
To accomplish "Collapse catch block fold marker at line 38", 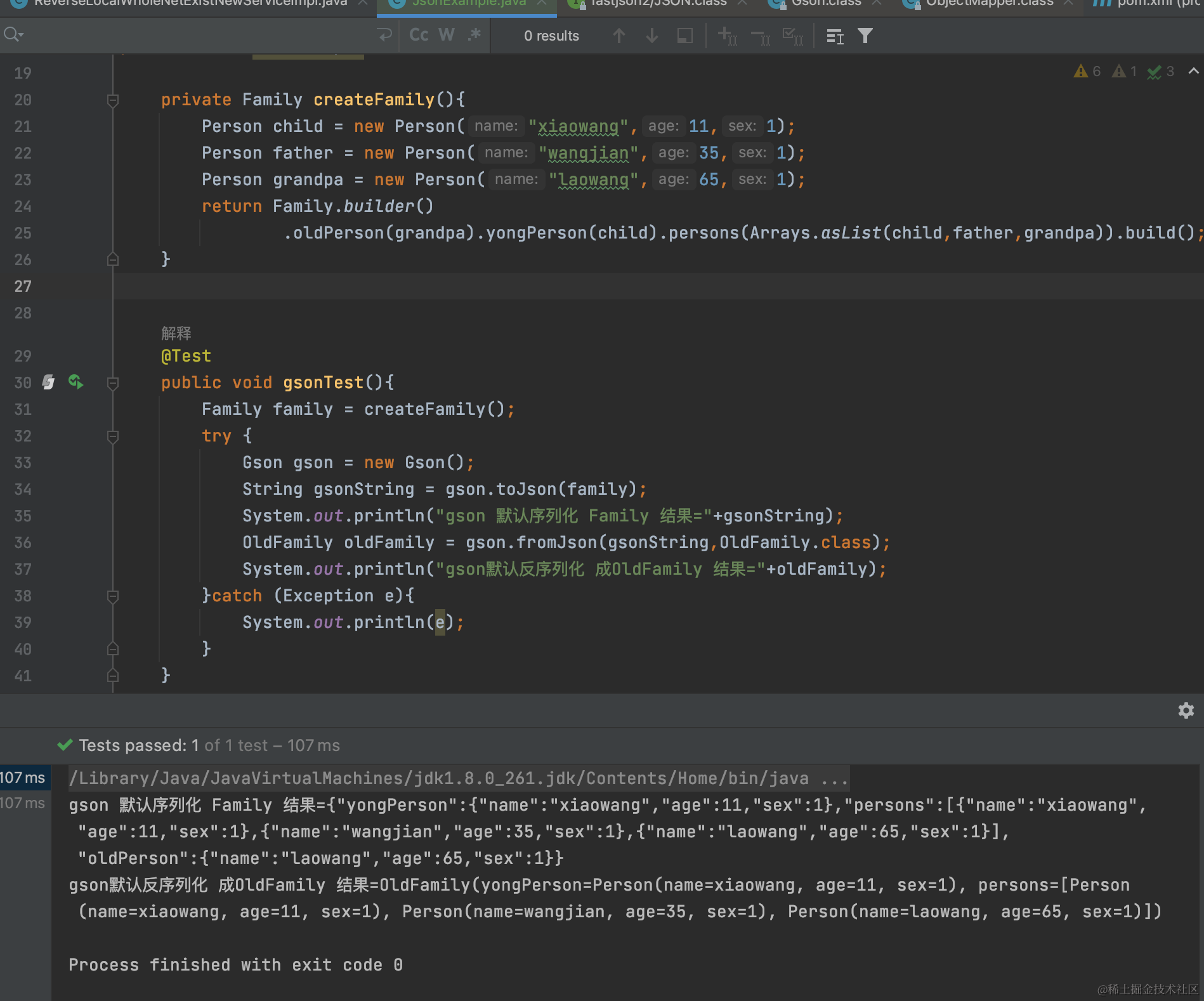I will click(x=113, y=596).
